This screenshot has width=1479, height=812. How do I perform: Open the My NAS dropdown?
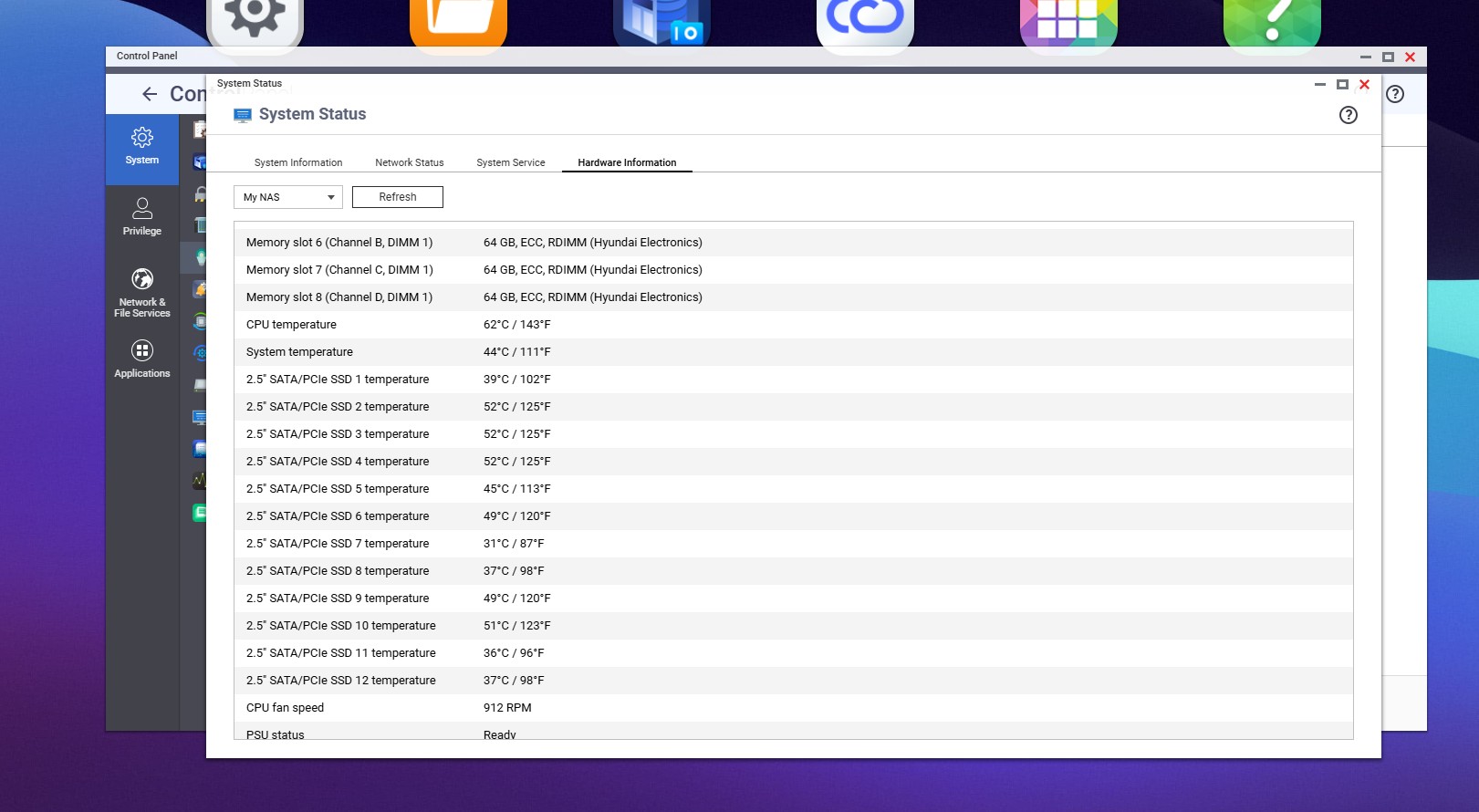(x=288, y=197)
